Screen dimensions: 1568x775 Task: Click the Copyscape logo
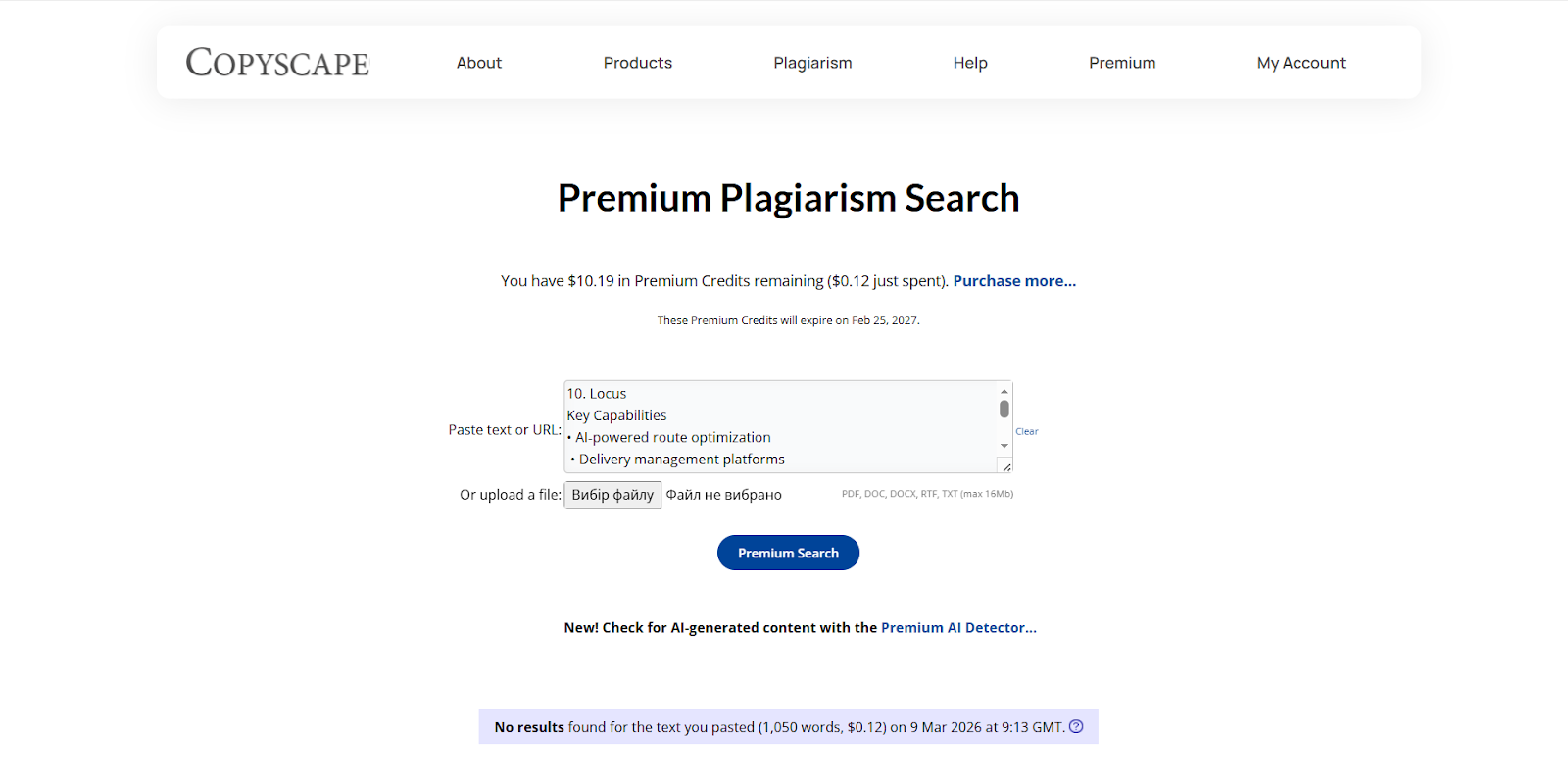click(x=277, y=63)
